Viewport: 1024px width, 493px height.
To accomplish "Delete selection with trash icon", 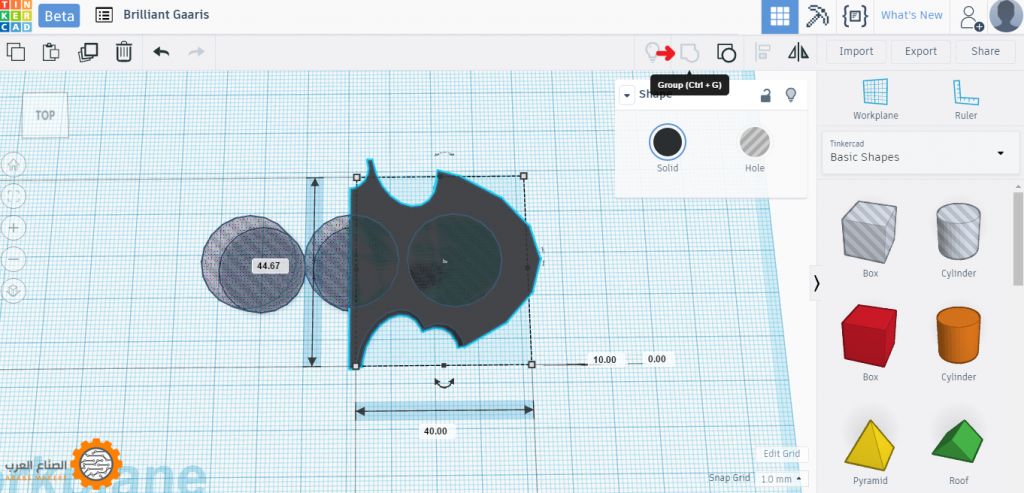I will click(124, 52).
